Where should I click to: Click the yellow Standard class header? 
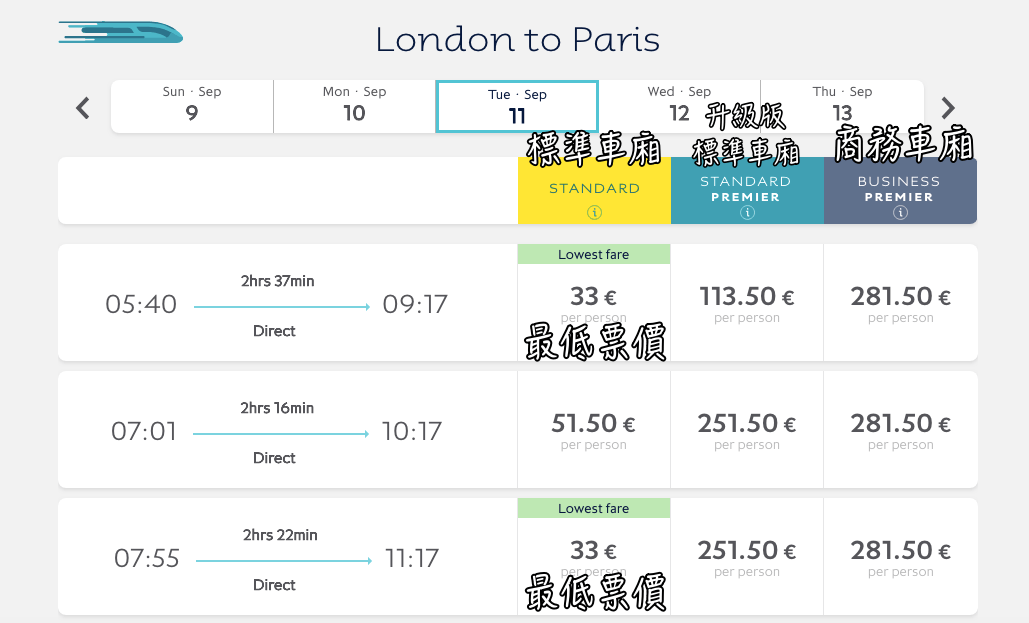click(594, 188)
